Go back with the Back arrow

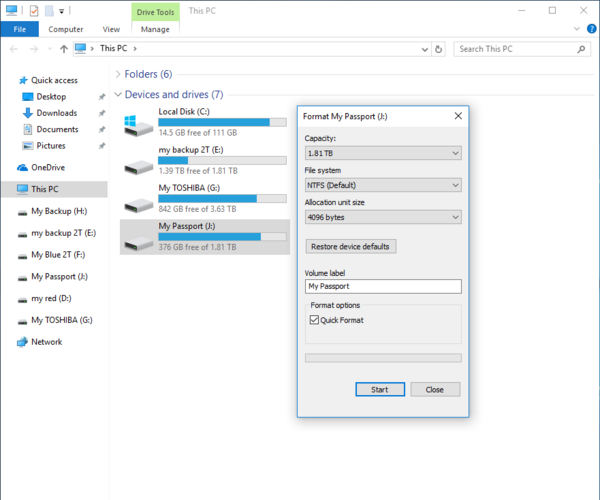(x=14, y=49)
